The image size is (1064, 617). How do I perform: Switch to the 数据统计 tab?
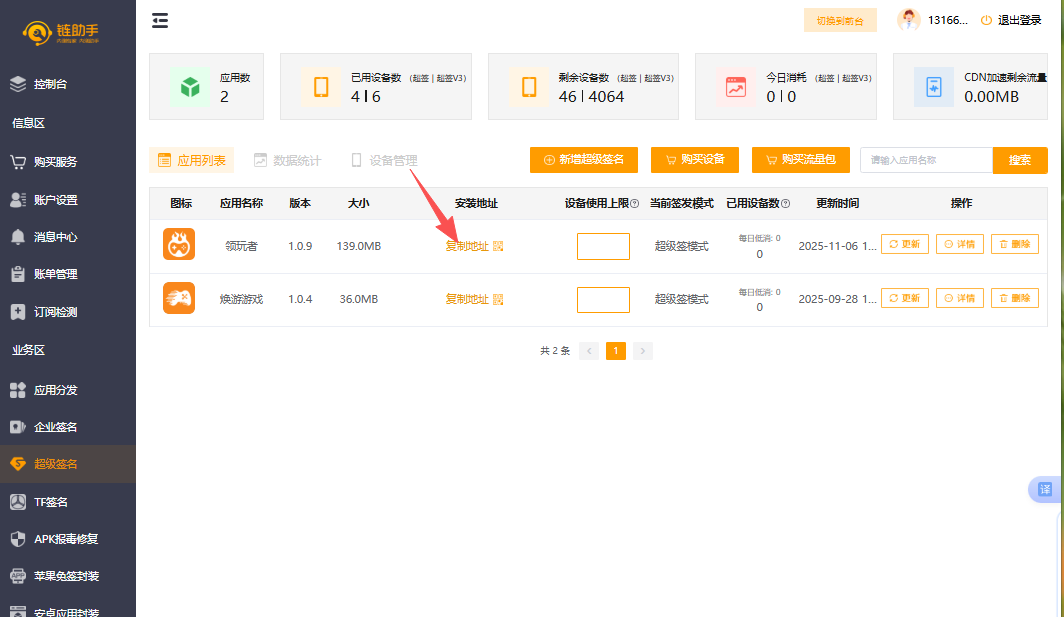point(287,160)
